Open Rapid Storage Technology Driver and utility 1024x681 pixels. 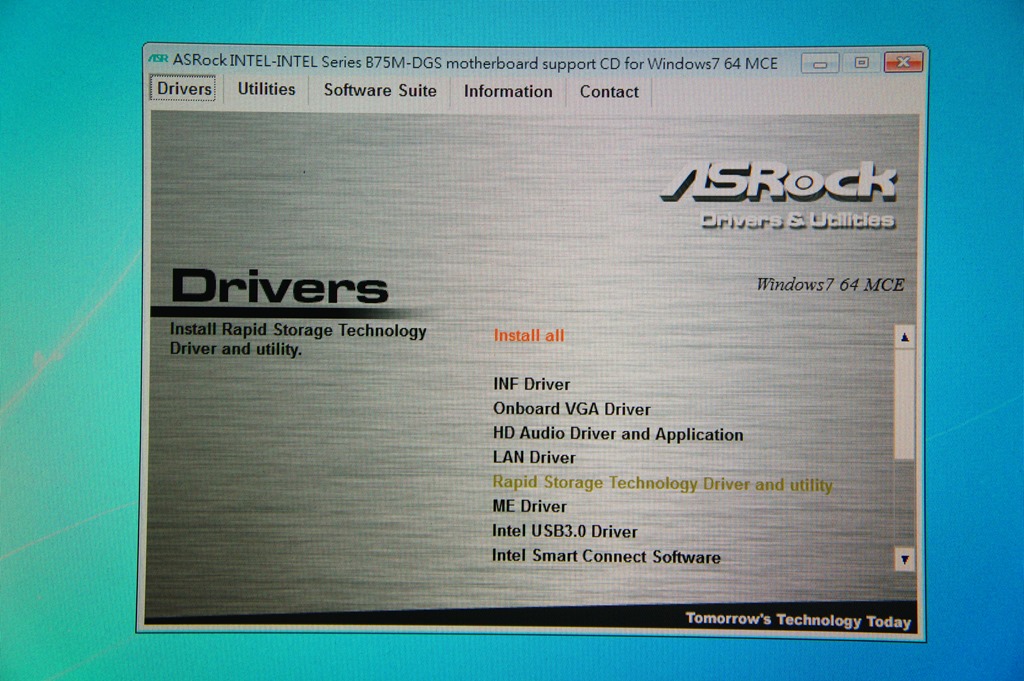[662, 483]
